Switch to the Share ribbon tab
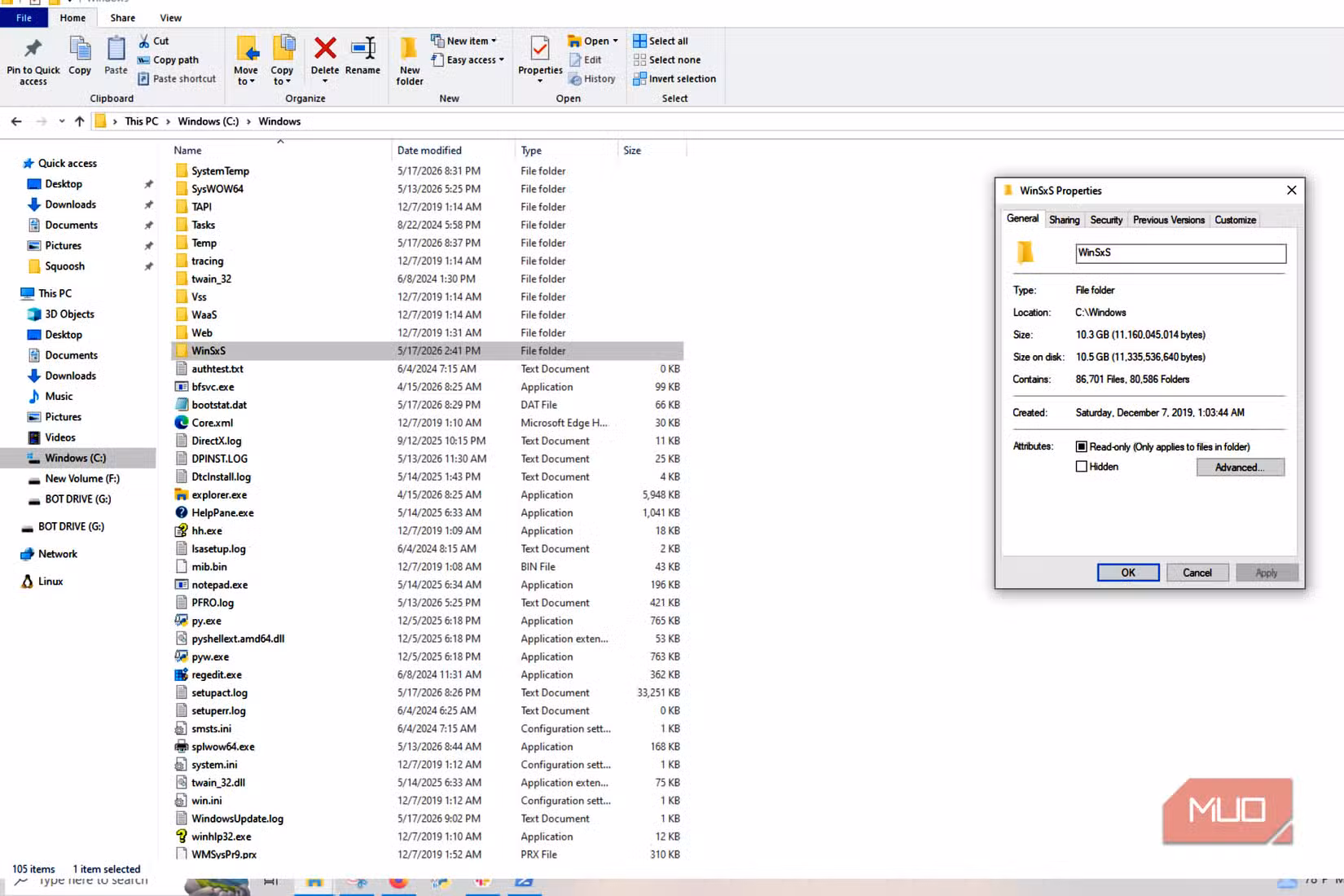1344x896 pixels. pyautogui.click(x=123, y=18)
